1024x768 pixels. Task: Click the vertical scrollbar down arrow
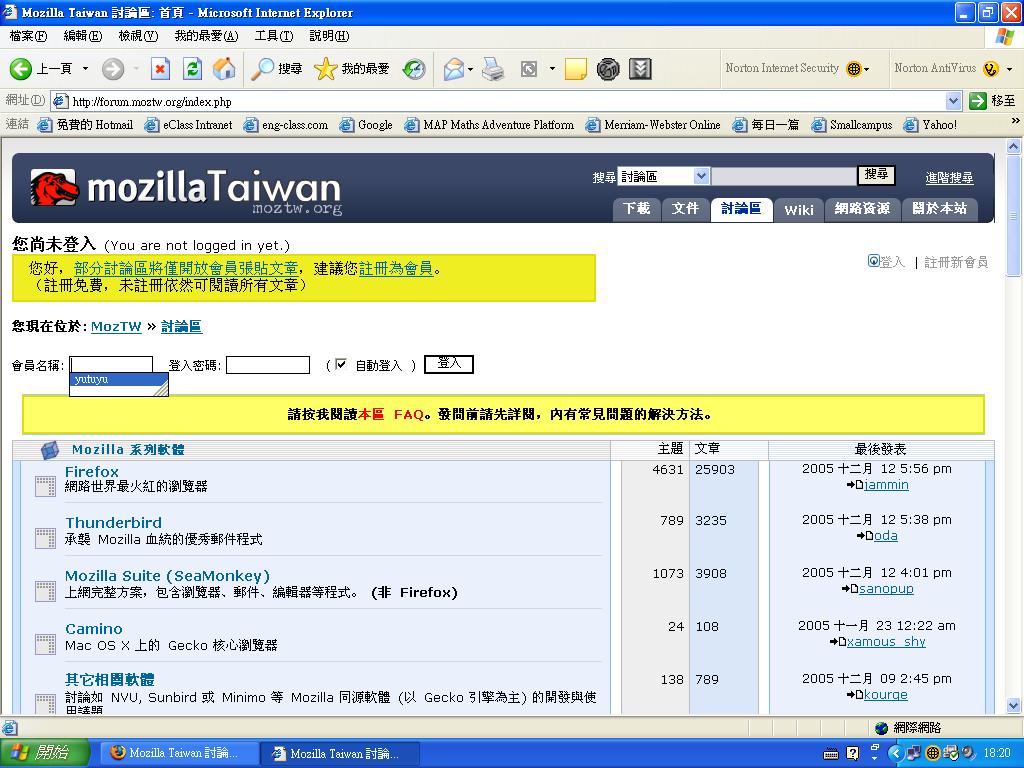coord(1014,705)
